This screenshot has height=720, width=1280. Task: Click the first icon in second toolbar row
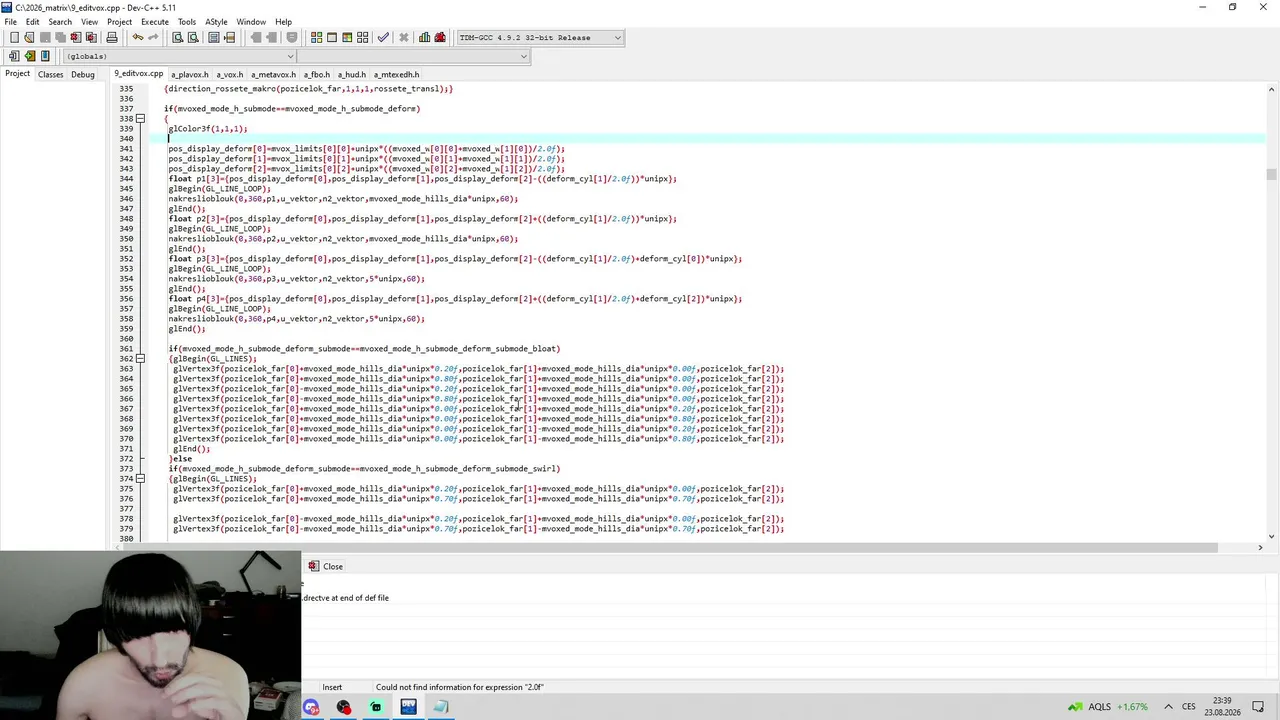tap(14, 56)
